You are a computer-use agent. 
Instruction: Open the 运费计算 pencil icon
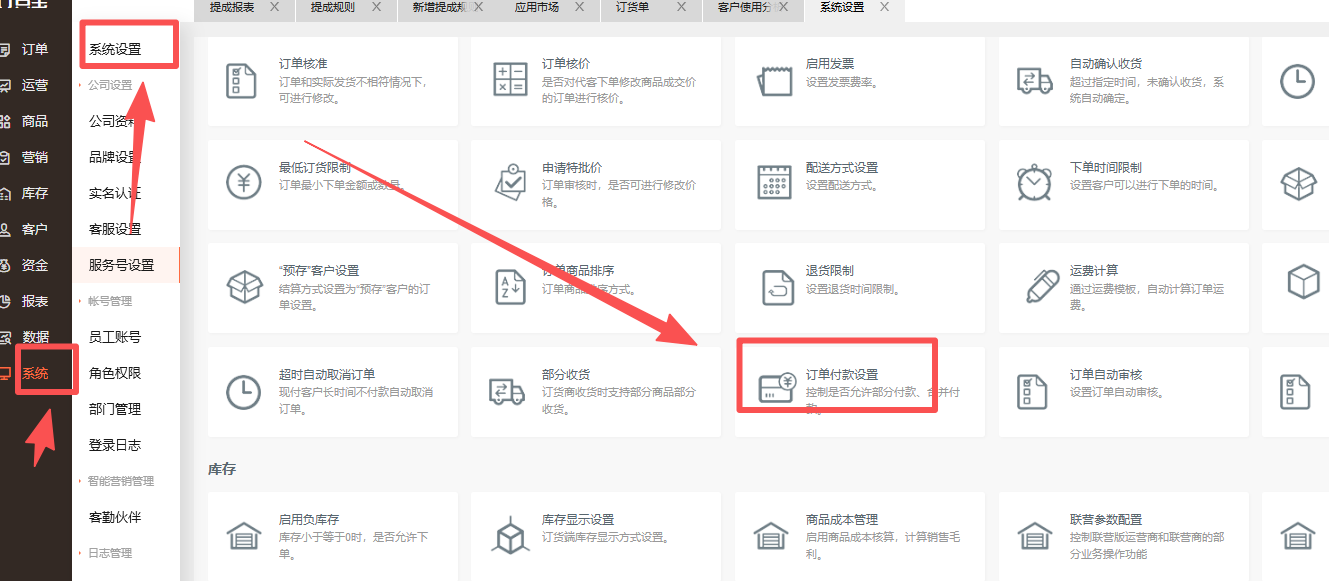click(x=1043, y=286)
